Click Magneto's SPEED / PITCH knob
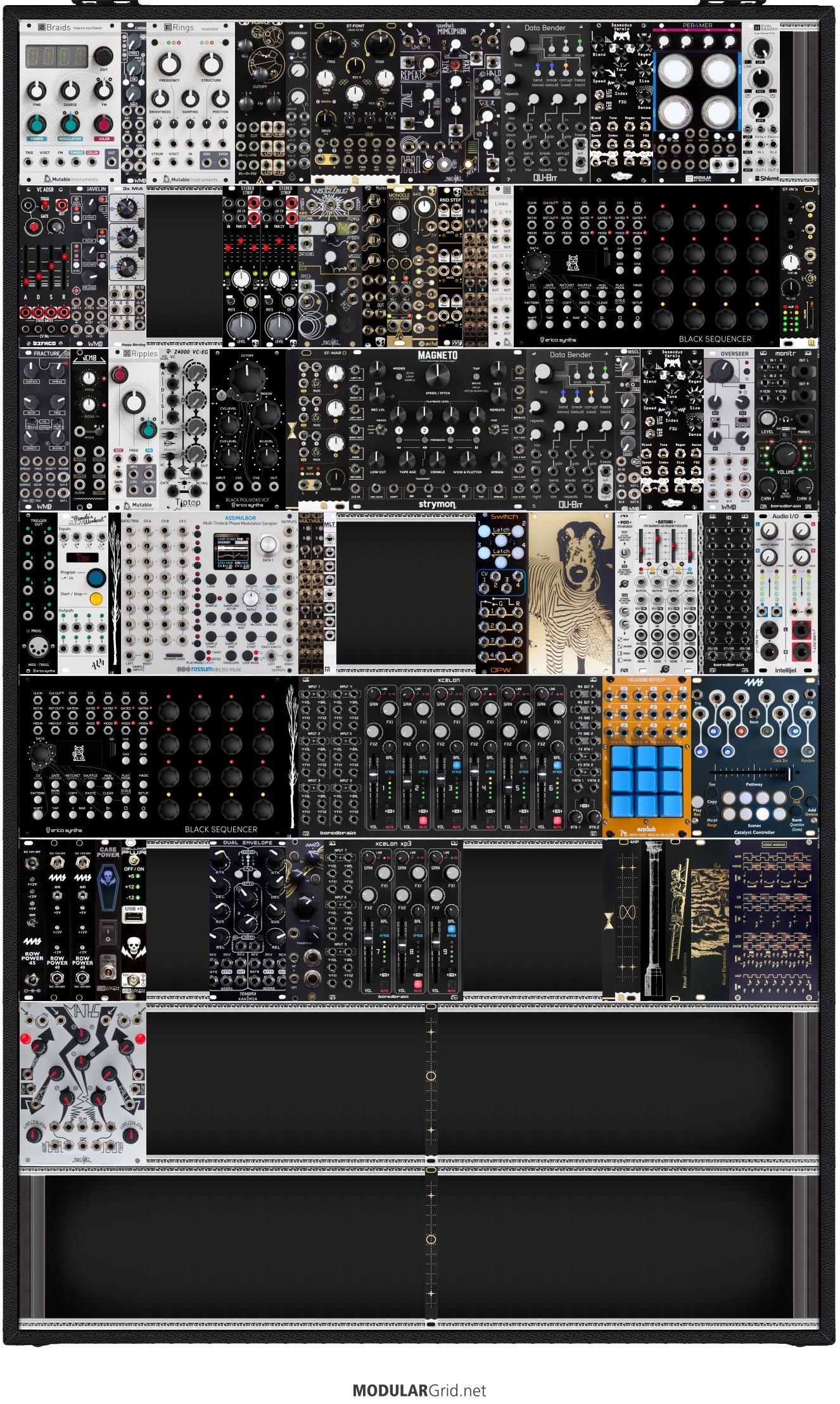 click(x=438, y=376)
